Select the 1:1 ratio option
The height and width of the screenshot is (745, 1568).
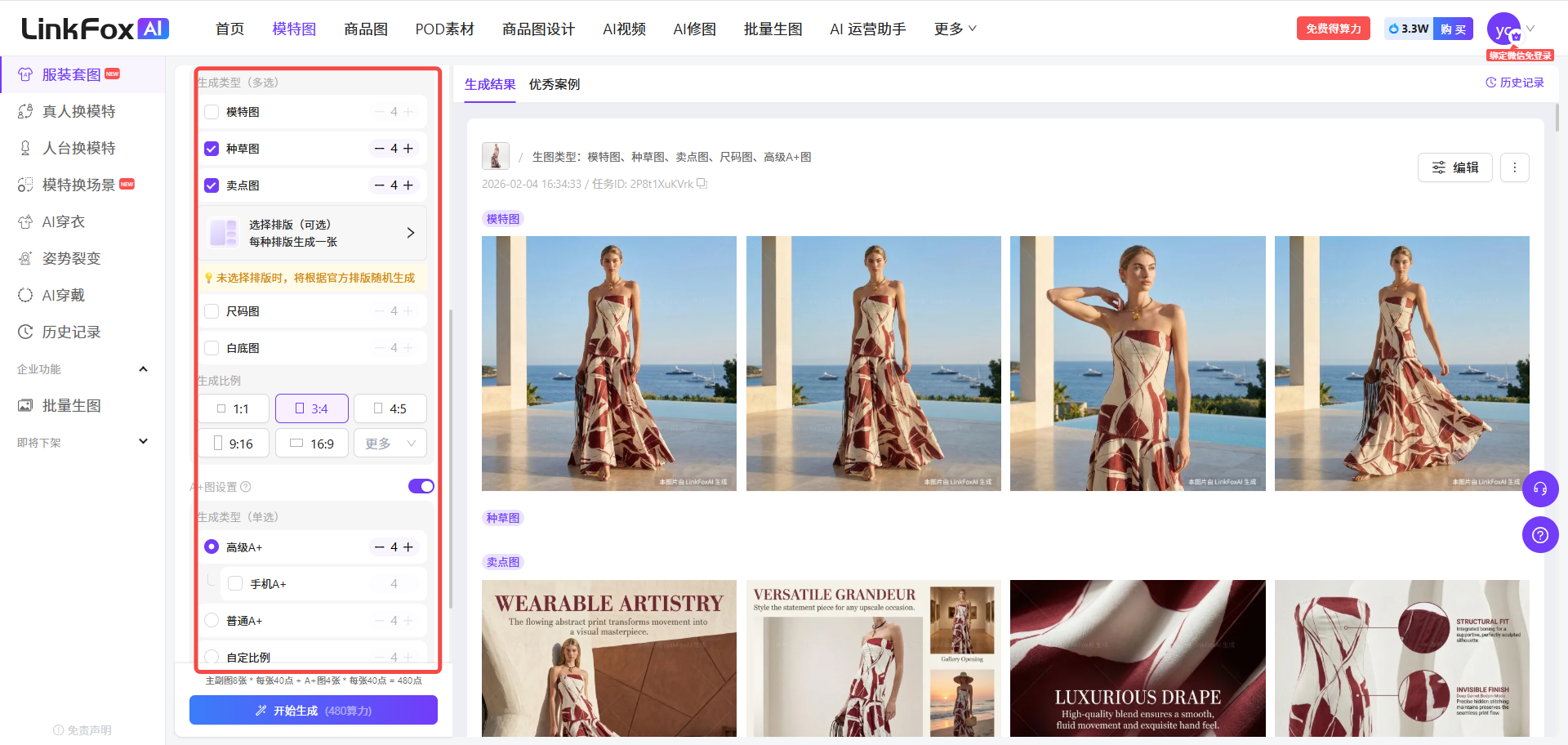point(233,408)
